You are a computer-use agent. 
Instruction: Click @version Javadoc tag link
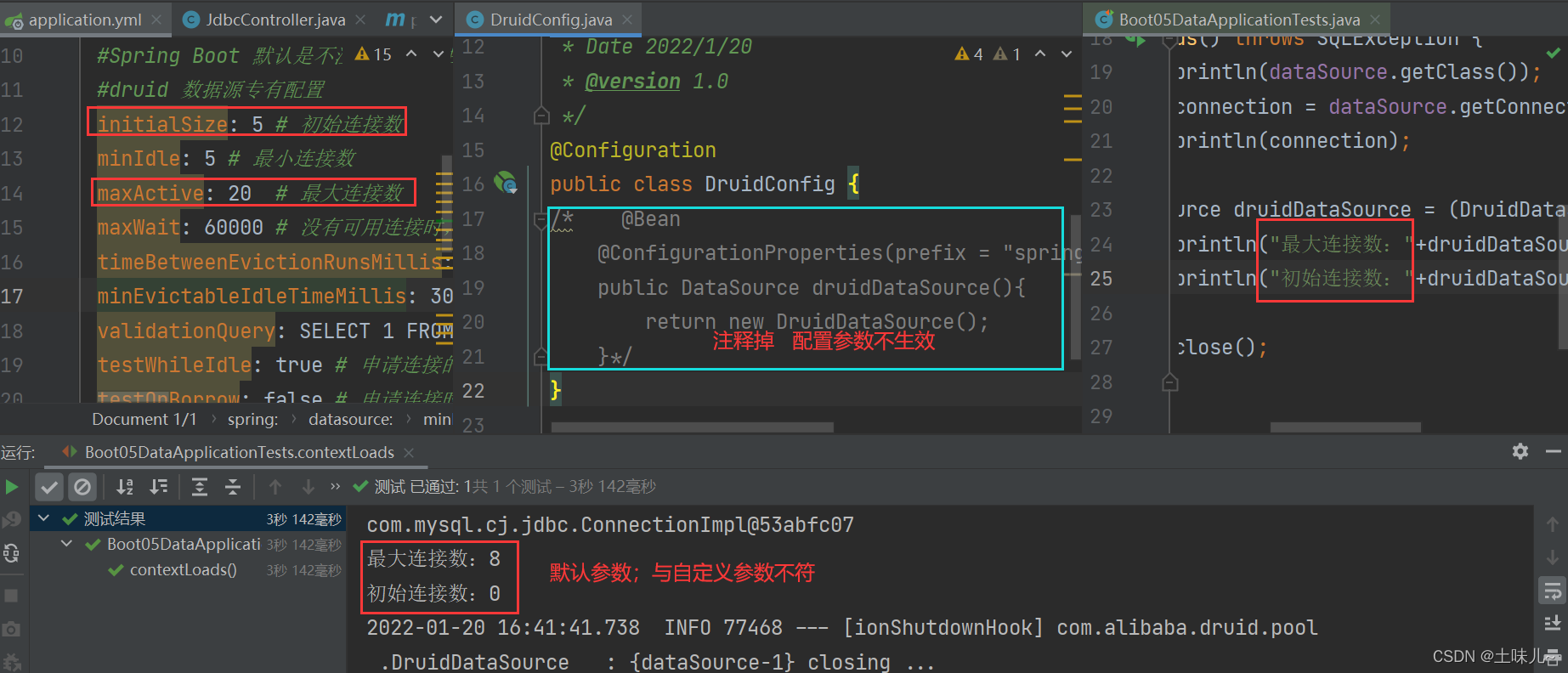coord(633,81)
